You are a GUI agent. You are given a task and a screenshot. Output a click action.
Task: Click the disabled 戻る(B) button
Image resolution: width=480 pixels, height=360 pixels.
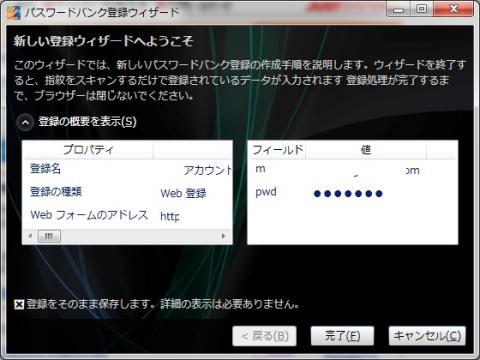pyautogui.click(x=264, y=336)
